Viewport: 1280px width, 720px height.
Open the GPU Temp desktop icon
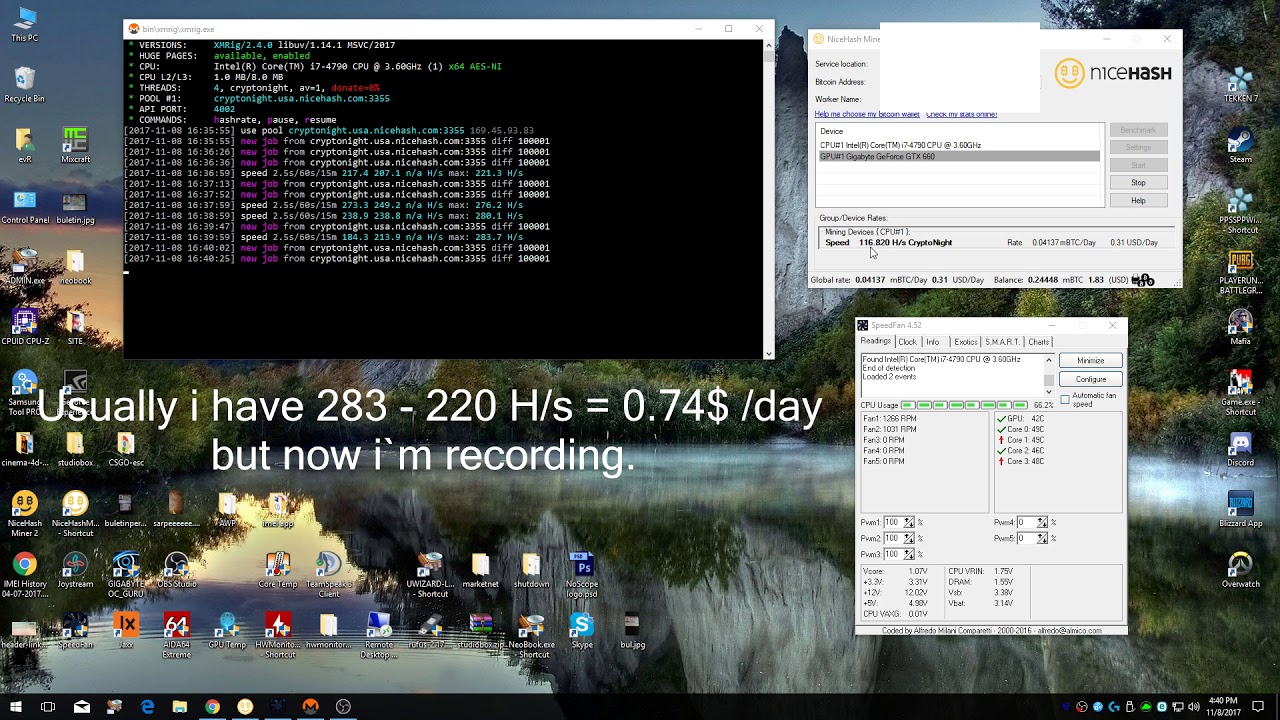(x=227, y=632)
